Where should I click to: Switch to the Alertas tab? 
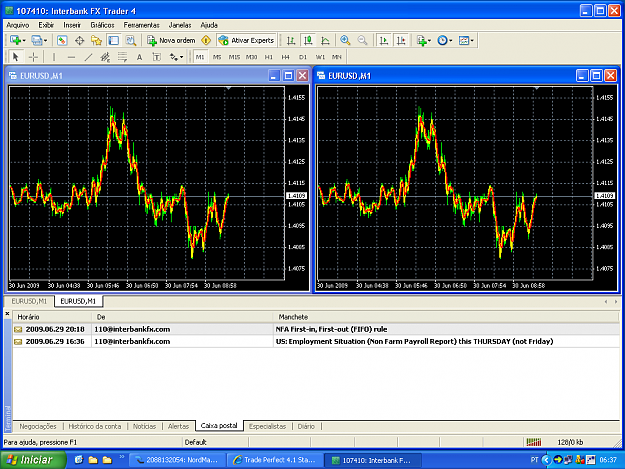tap(178, 426)
